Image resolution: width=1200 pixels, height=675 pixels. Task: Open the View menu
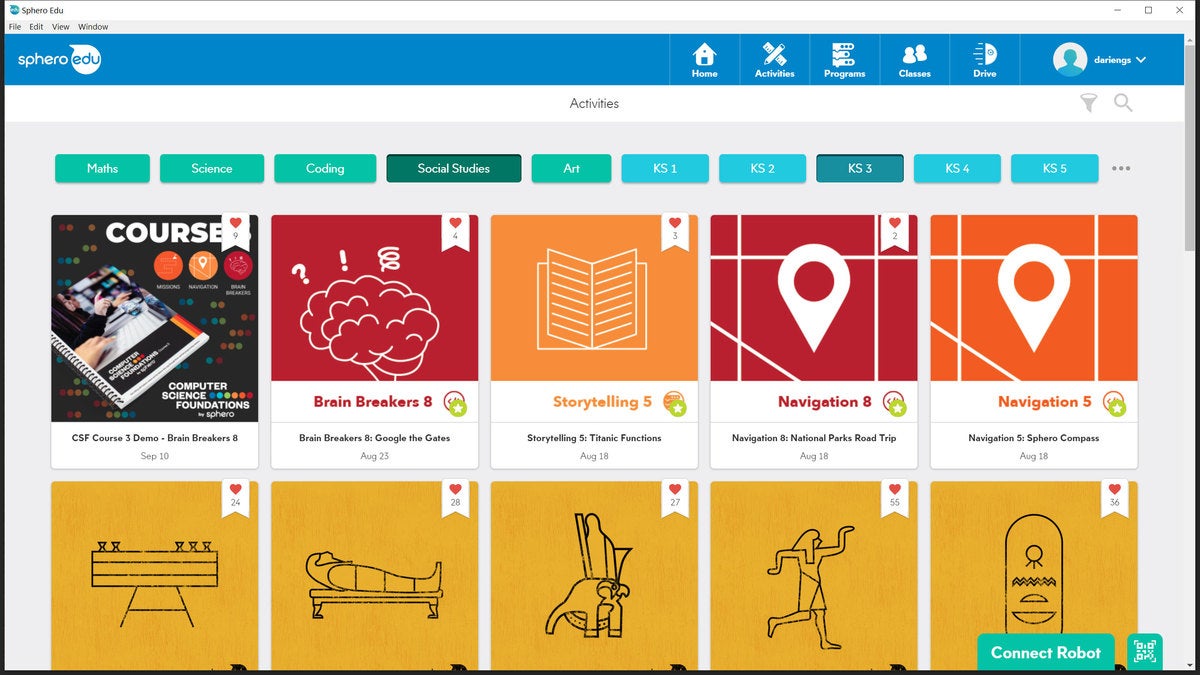coord(60,27)
